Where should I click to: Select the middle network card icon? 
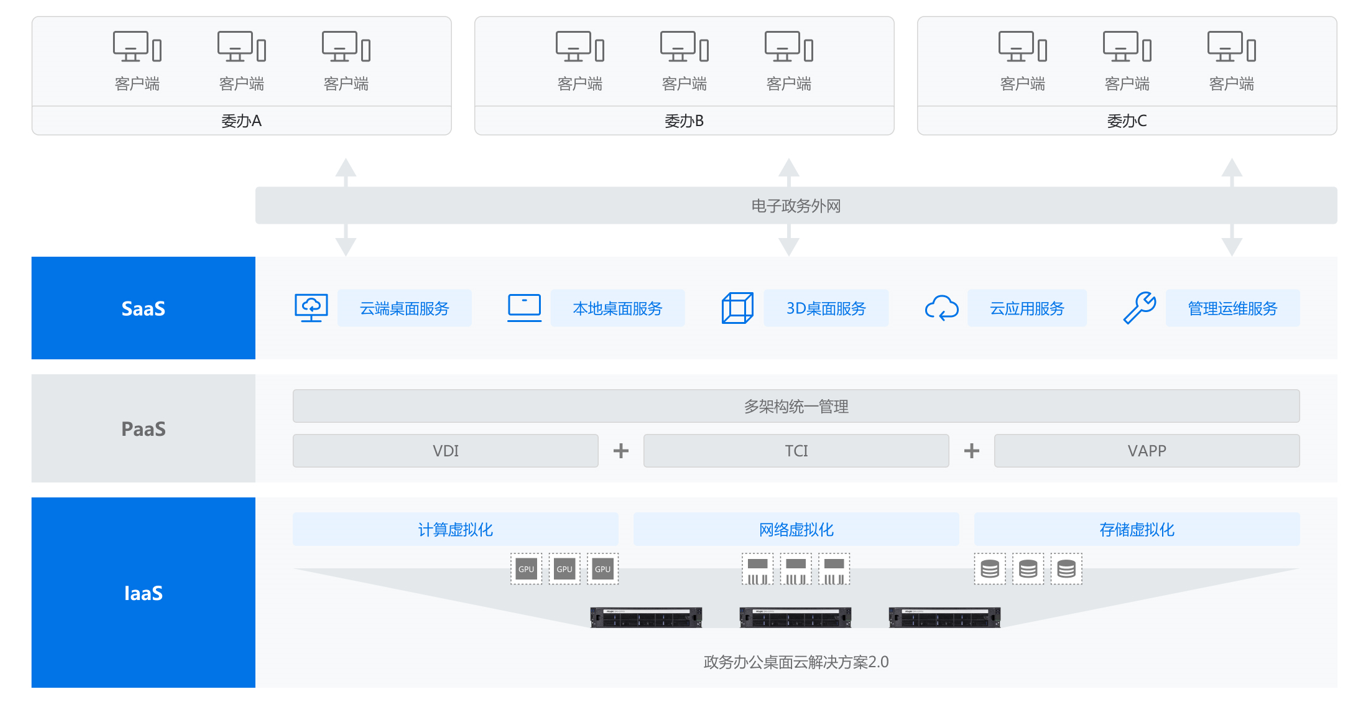(x=796, y=569)
